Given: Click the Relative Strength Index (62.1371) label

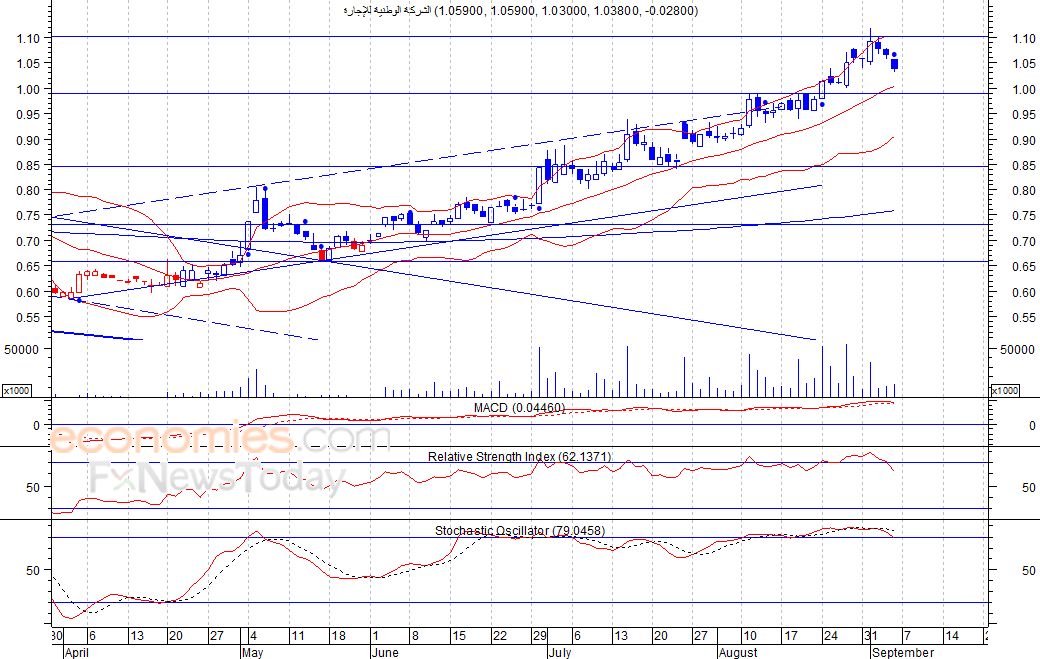Looking at the screenshot, I should 519,456.
